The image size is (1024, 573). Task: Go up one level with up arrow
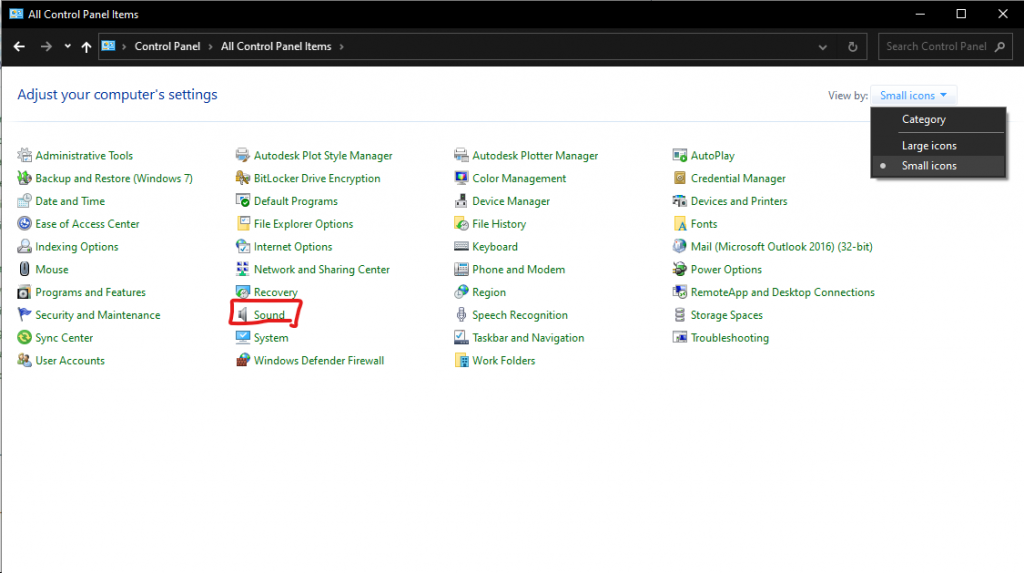point(86,46)
